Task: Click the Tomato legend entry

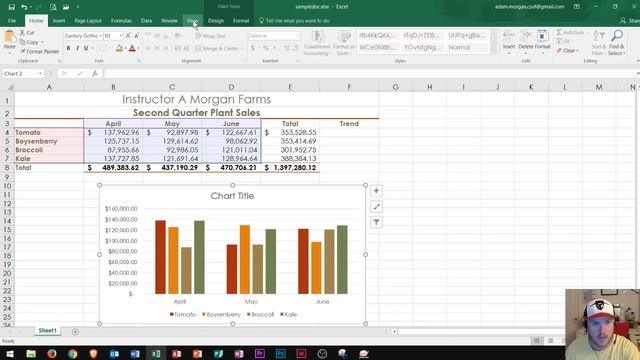Action: coord(182,314)
